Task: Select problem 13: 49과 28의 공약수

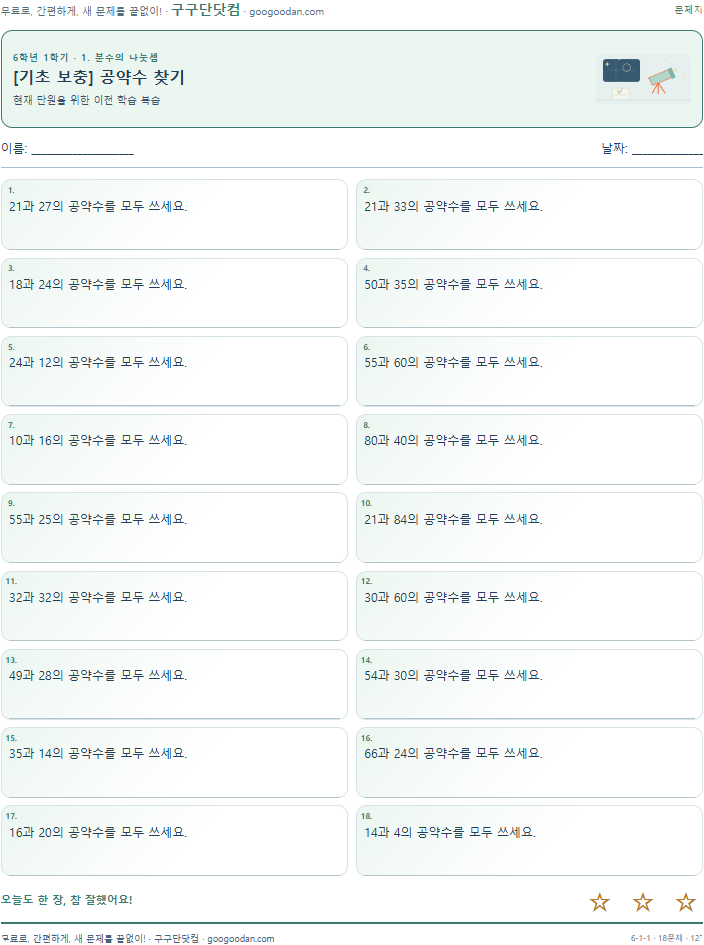Action: [174, 684]
